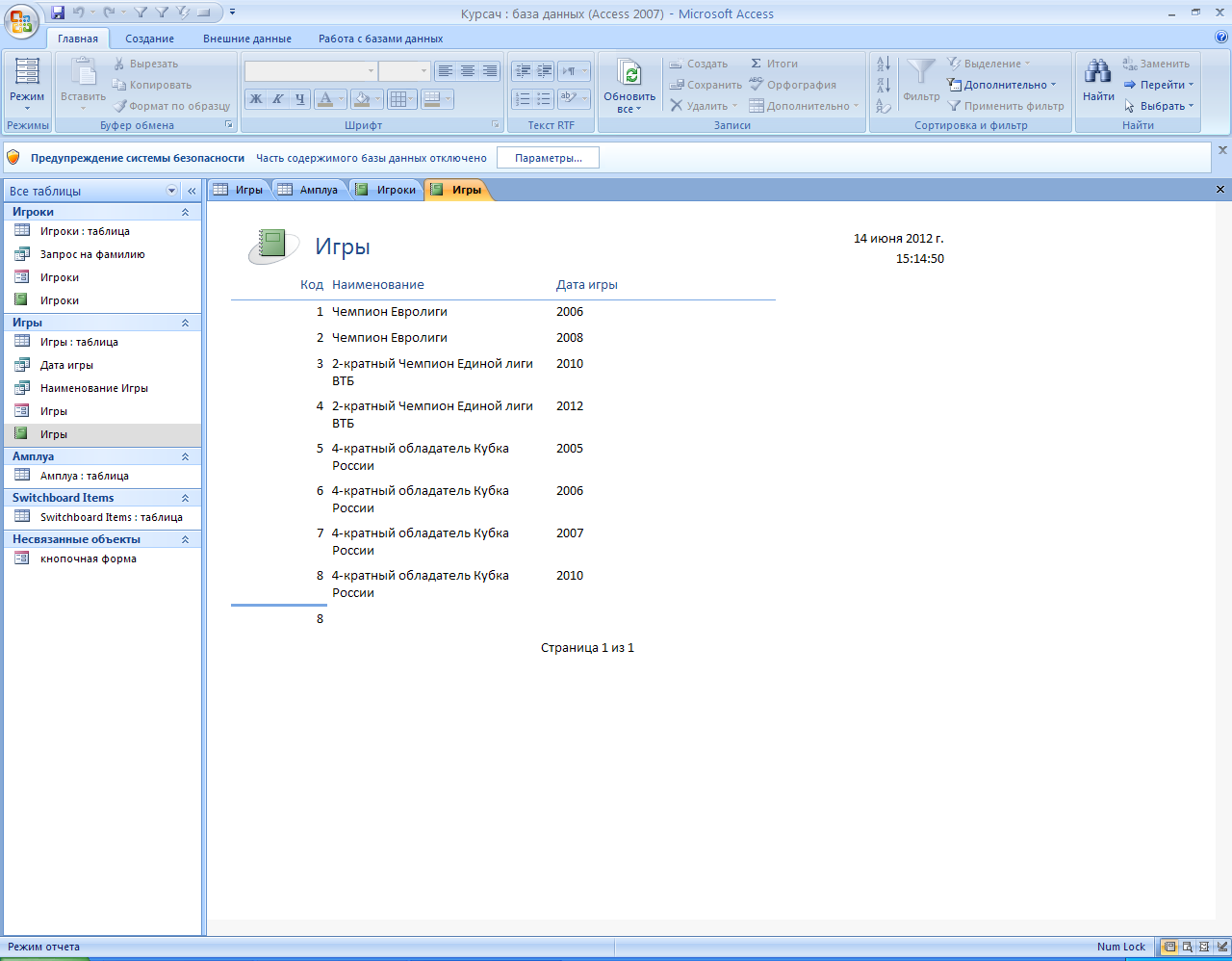Open font size combo box
The width and height of the screenshot is (1232, 961).
tap(403, 71)
